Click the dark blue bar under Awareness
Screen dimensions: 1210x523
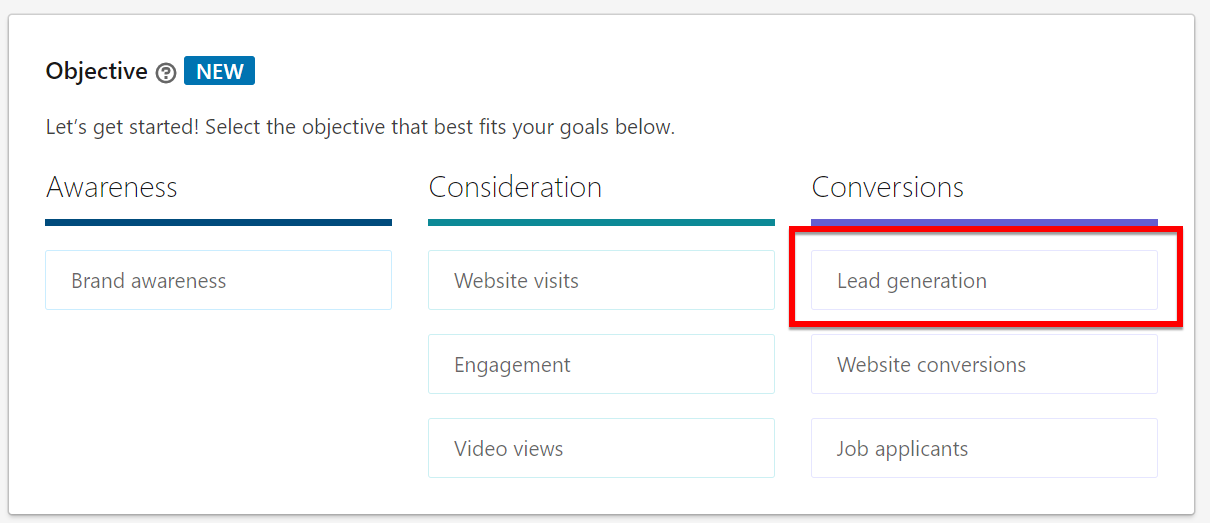(x=218, y=222)
